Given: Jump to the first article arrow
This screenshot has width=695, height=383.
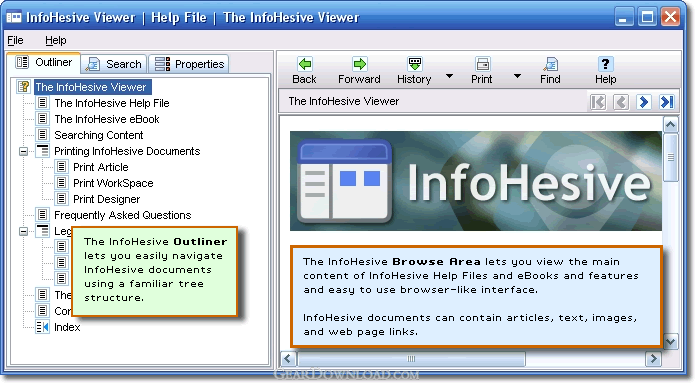Looking at the screenshot, I should (x=597, y=102).
